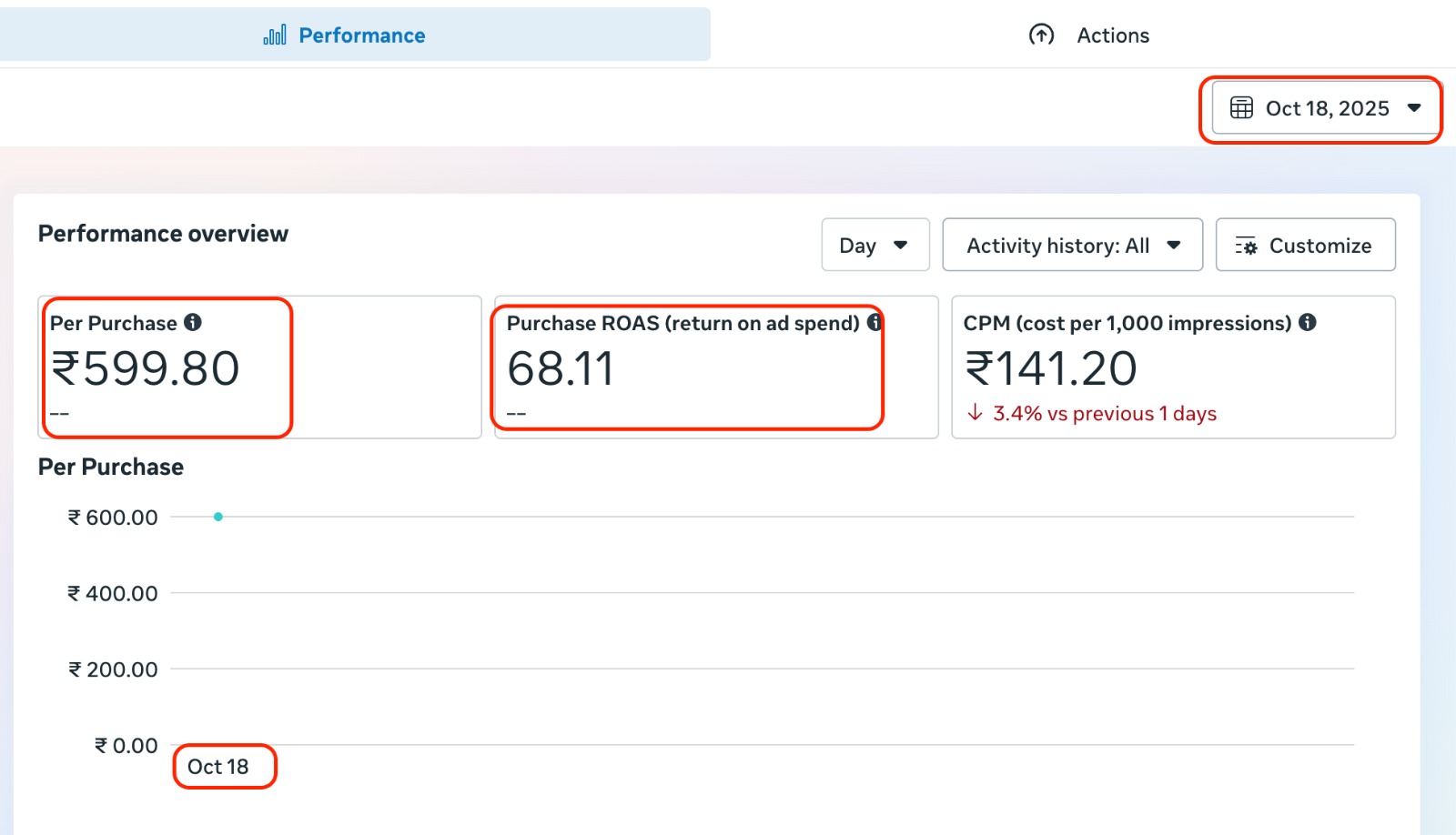The image size is (1456, 835).
Task: Click the info icon next to Per Purchase
Action: (194, 321)
